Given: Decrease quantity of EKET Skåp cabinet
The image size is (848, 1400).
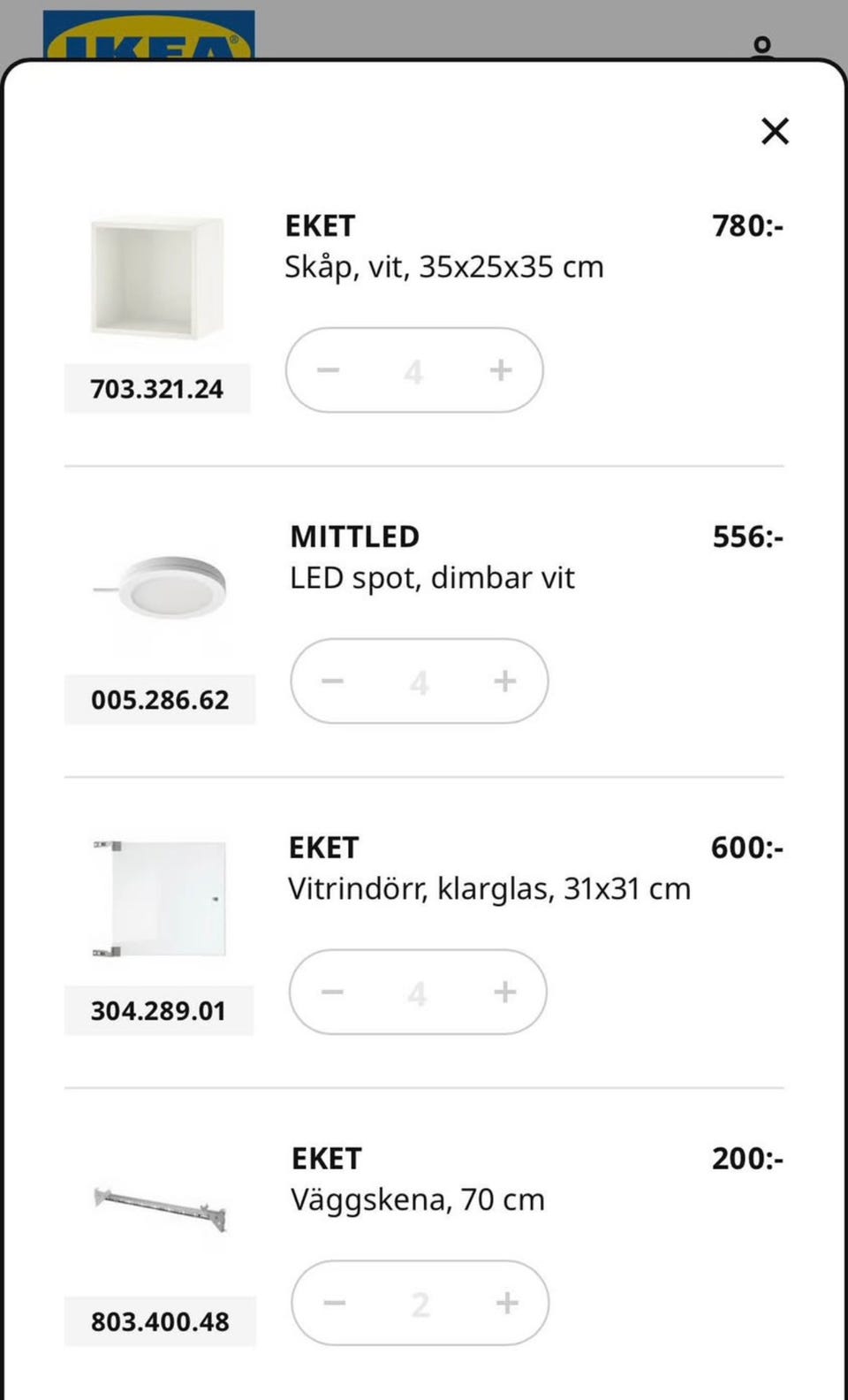Looking at the screenshot, I should click(329, 369).
